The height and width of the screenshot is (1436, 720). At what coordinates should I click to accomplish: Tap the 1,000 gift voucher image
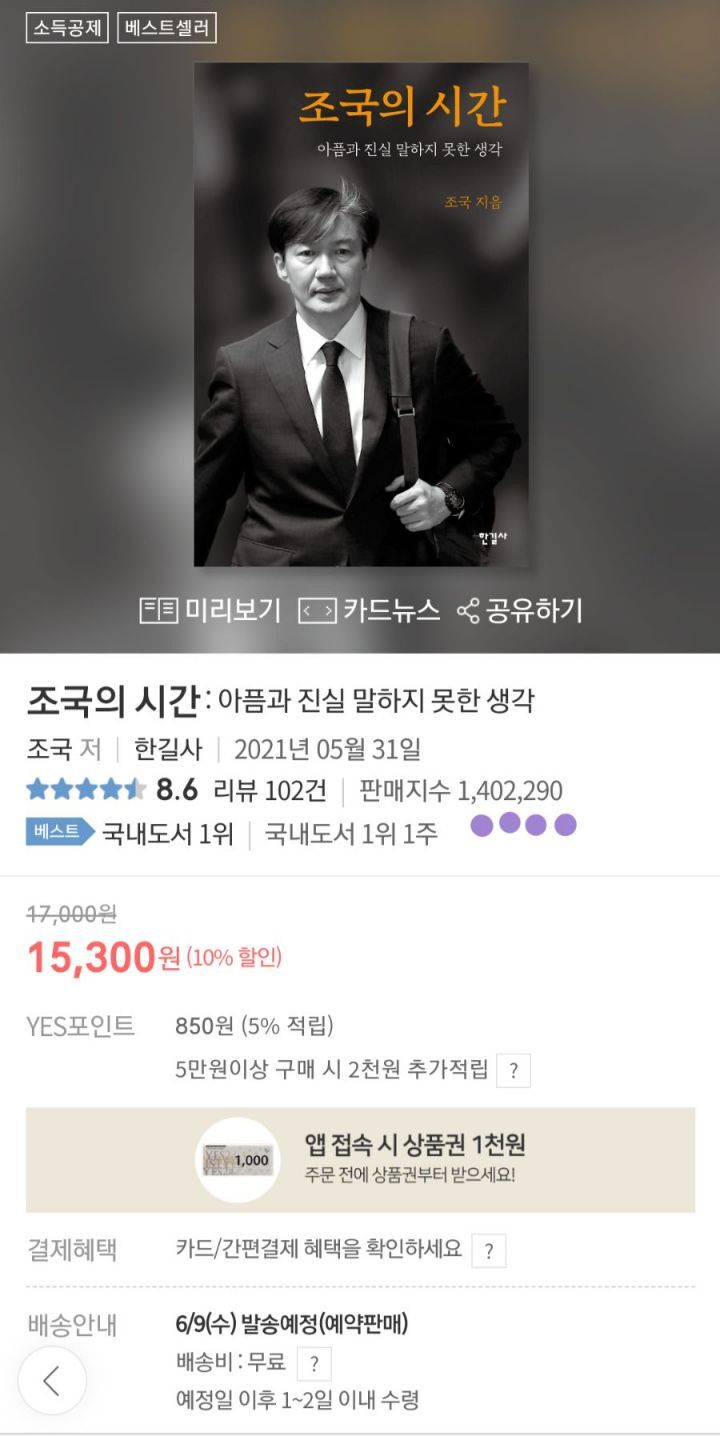point(237,1160)
